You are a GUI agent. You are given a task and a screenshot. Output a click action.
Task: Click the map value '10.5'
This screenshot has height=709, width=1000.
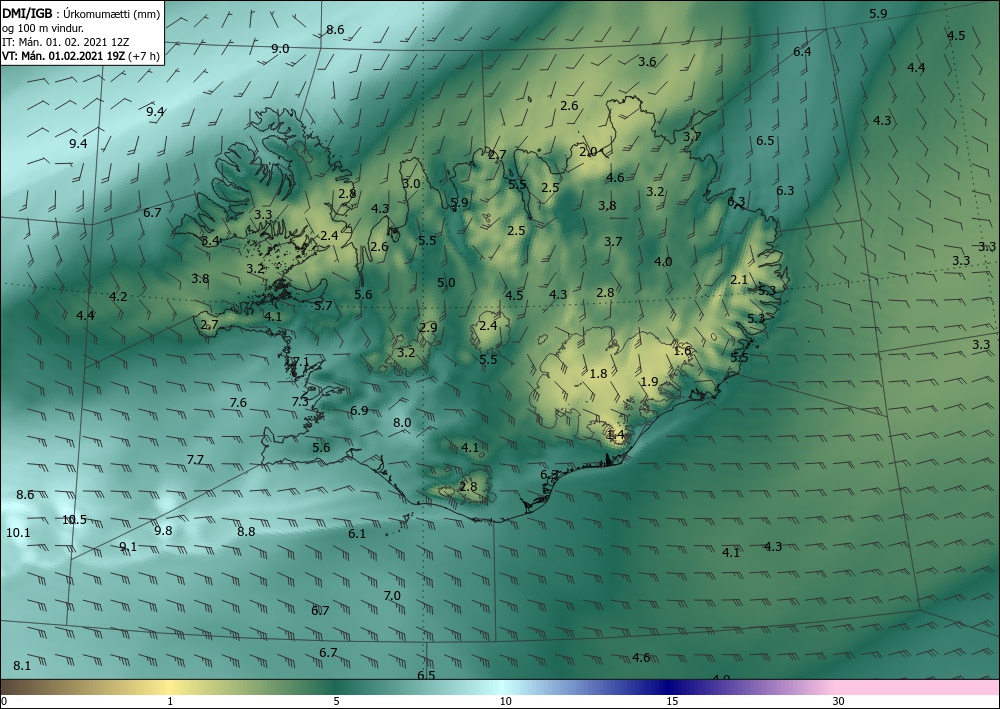tap(74, 520)
